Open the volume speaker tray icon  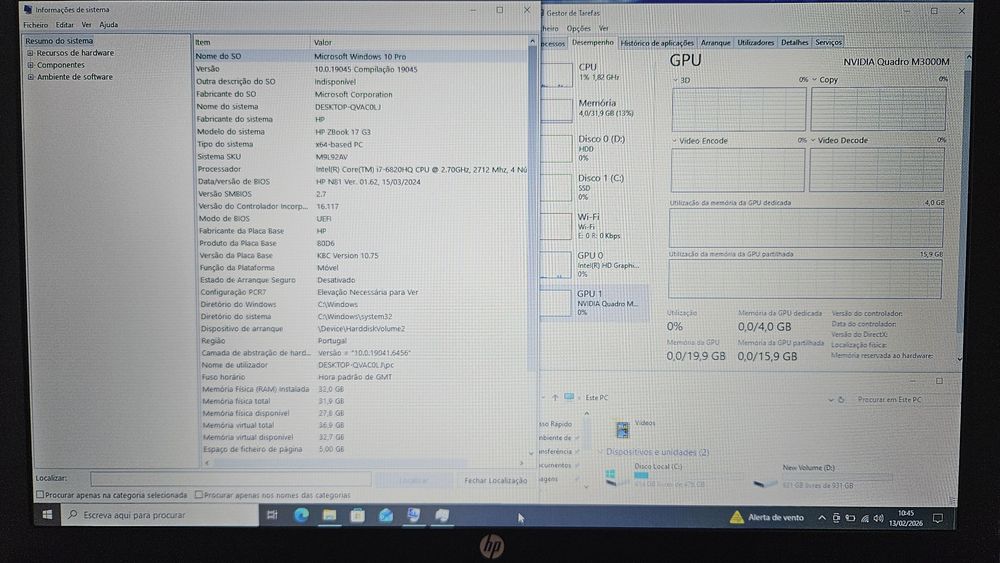click(879, 518)
